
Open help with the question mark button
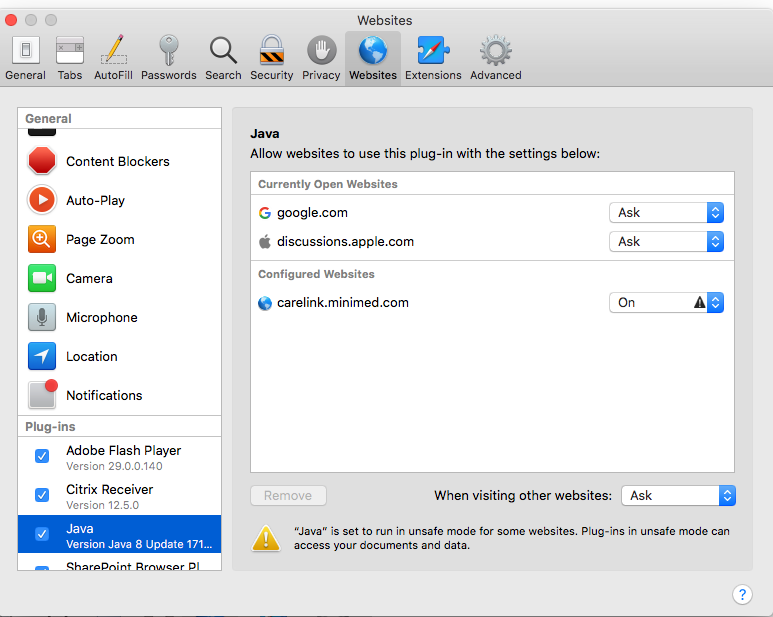click(x=742, y=594)
